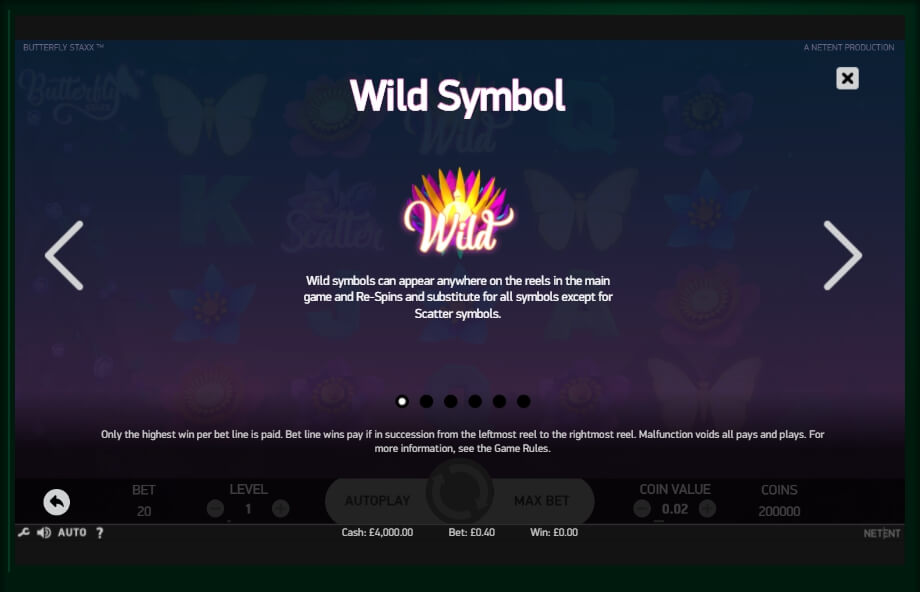Toggle AUTO play in bottom bar

tap(72, 532)
